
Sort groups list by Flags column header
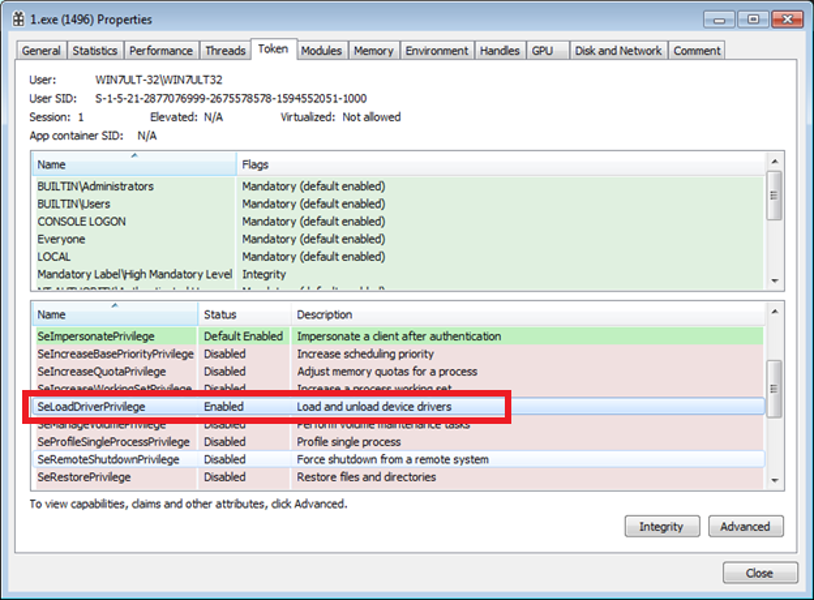pos(501,164)
